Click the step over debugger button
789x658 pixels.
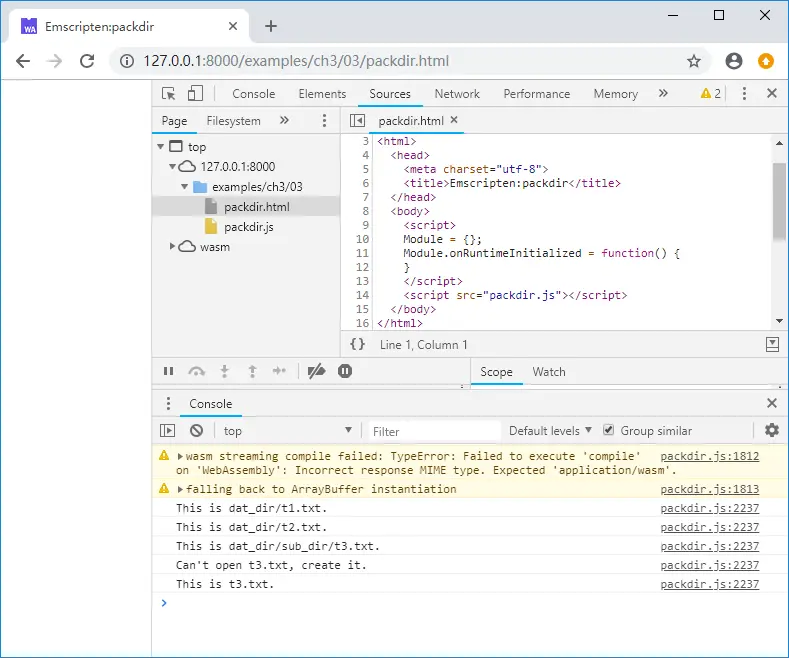pos(196,371)
